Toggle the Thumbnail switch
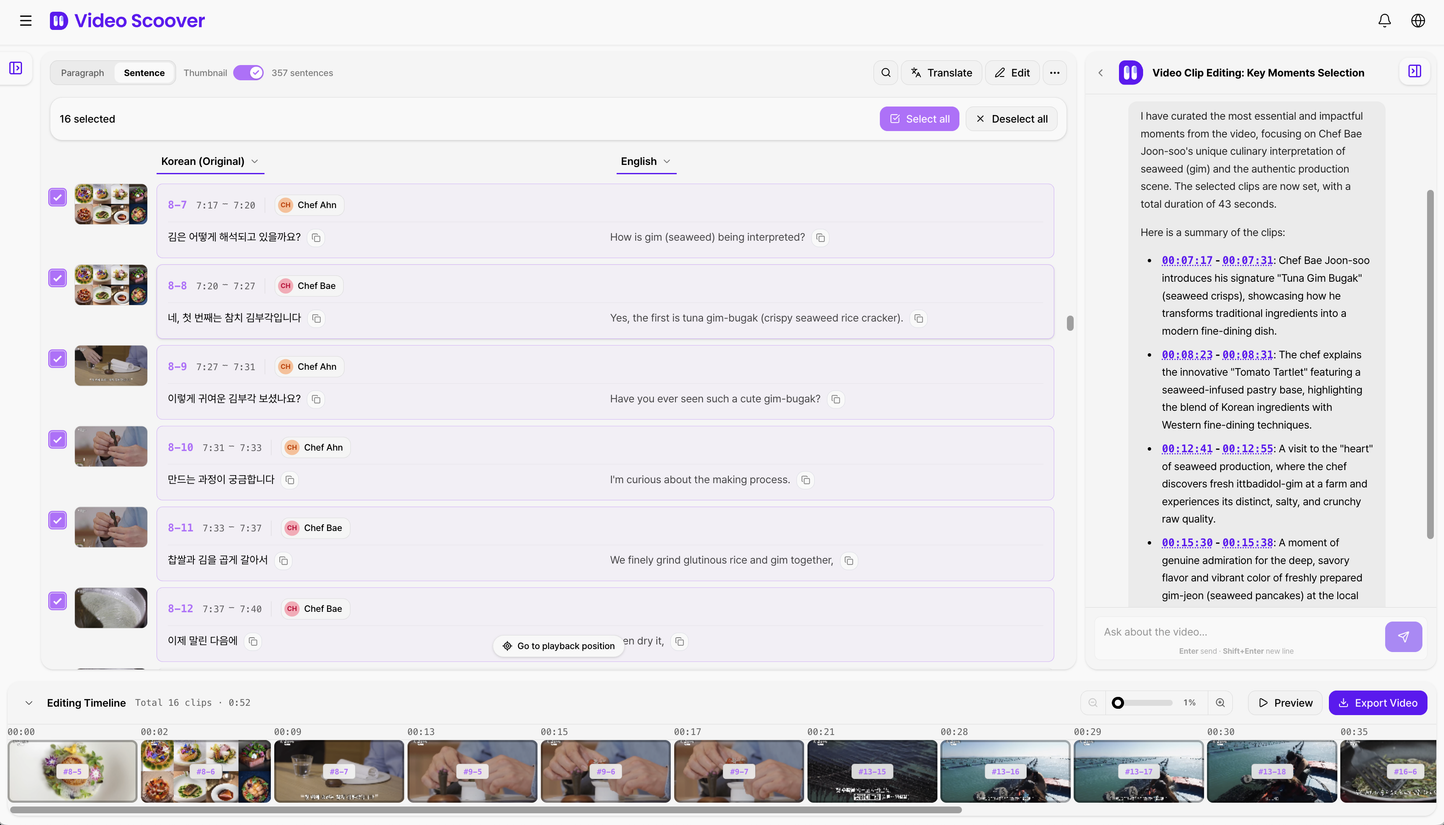Viewport: 1444px width, 825px height. coord(248,73)
